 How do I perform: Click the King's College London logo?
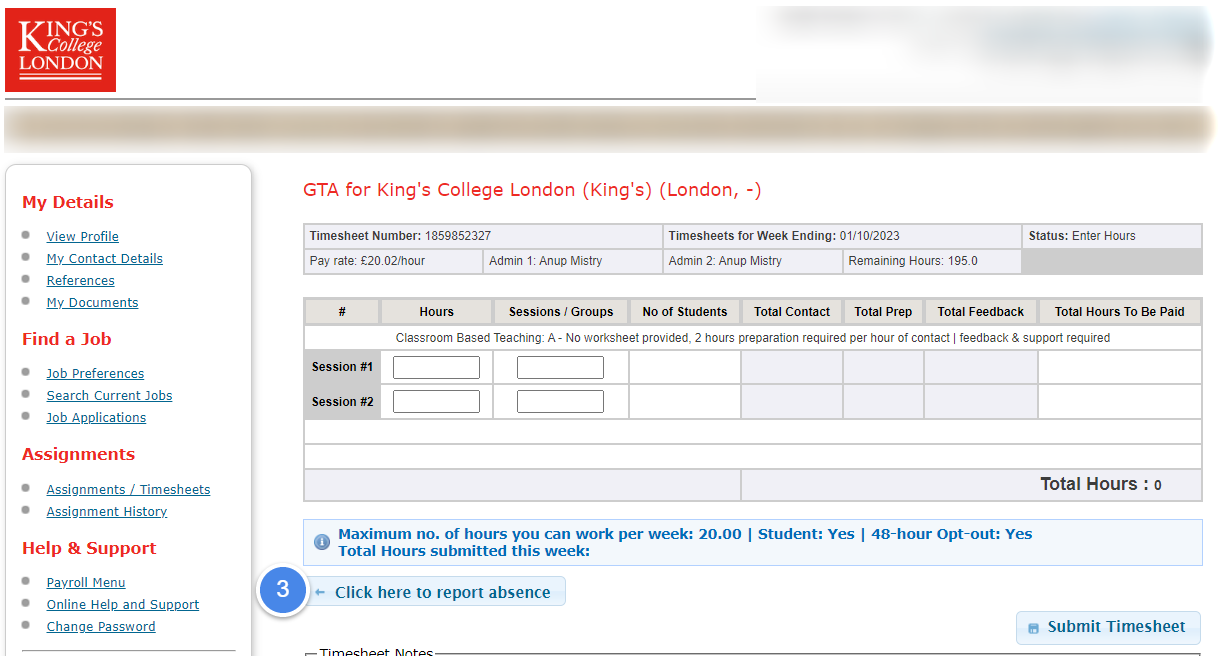(60, 50)
